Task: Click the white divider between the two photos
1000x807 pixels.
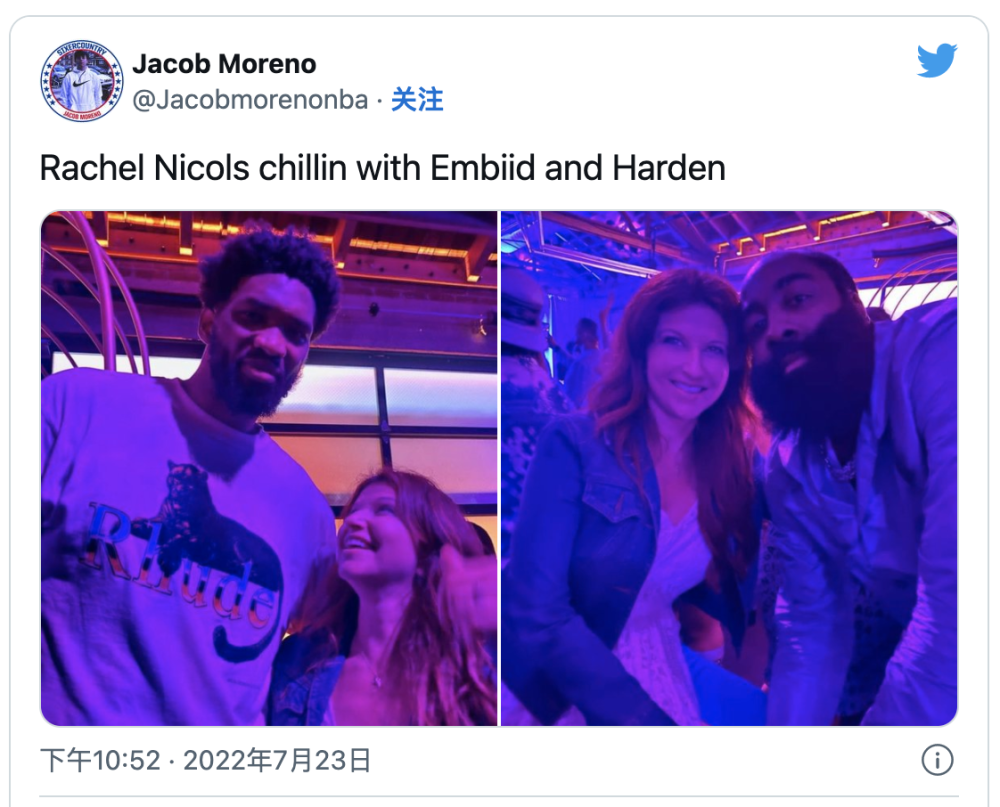Action: click(x=499, y=468)
